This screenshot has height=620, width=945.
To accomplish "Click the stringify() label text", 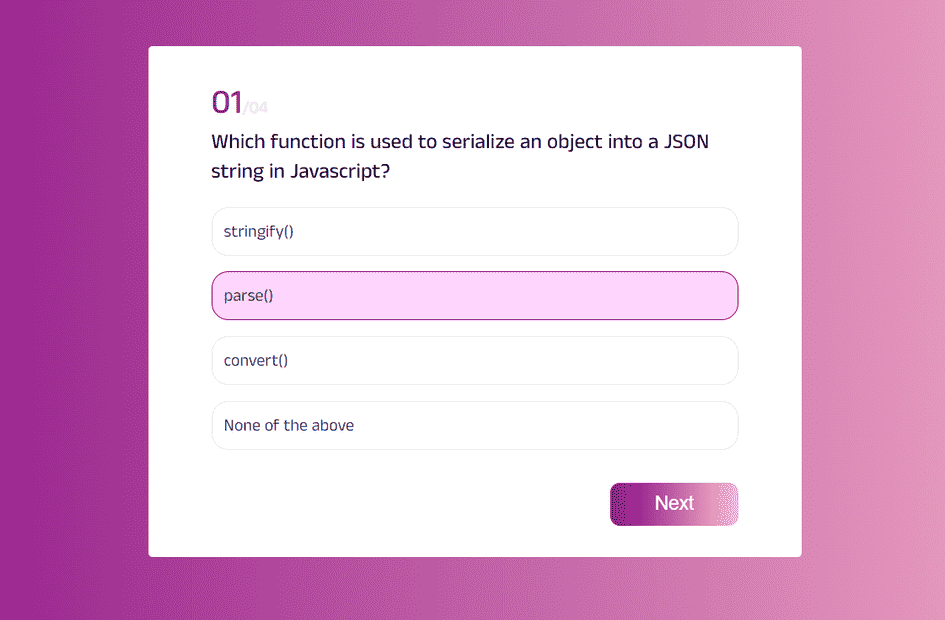I will [259, 231].
